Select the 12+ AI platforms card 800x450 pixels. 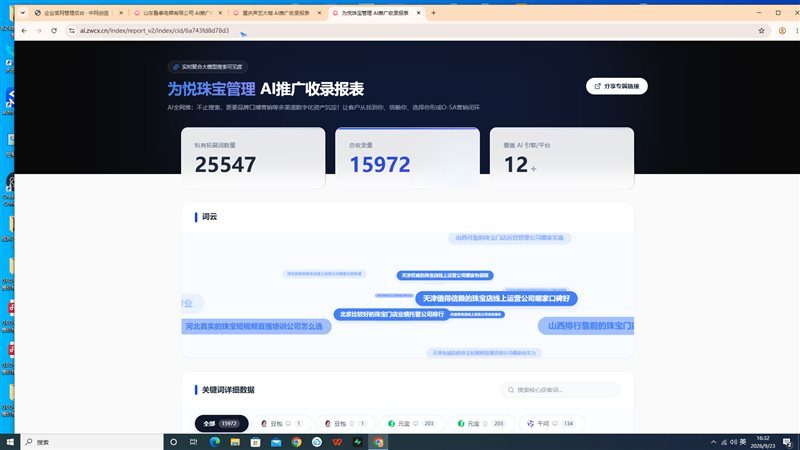coord(562,158)
